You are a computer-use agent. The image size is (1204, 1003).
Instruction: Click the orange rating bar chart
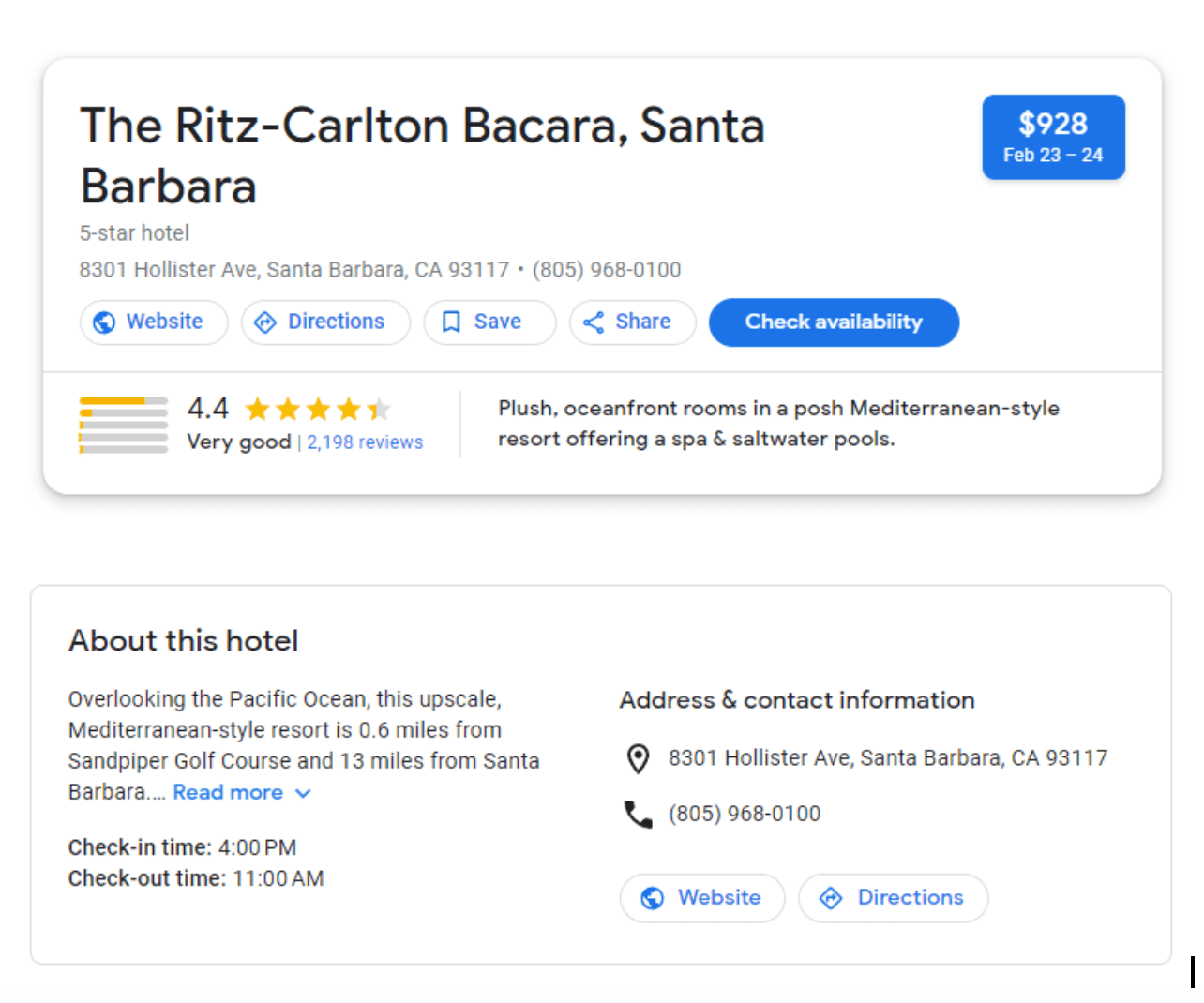point(122,424)
